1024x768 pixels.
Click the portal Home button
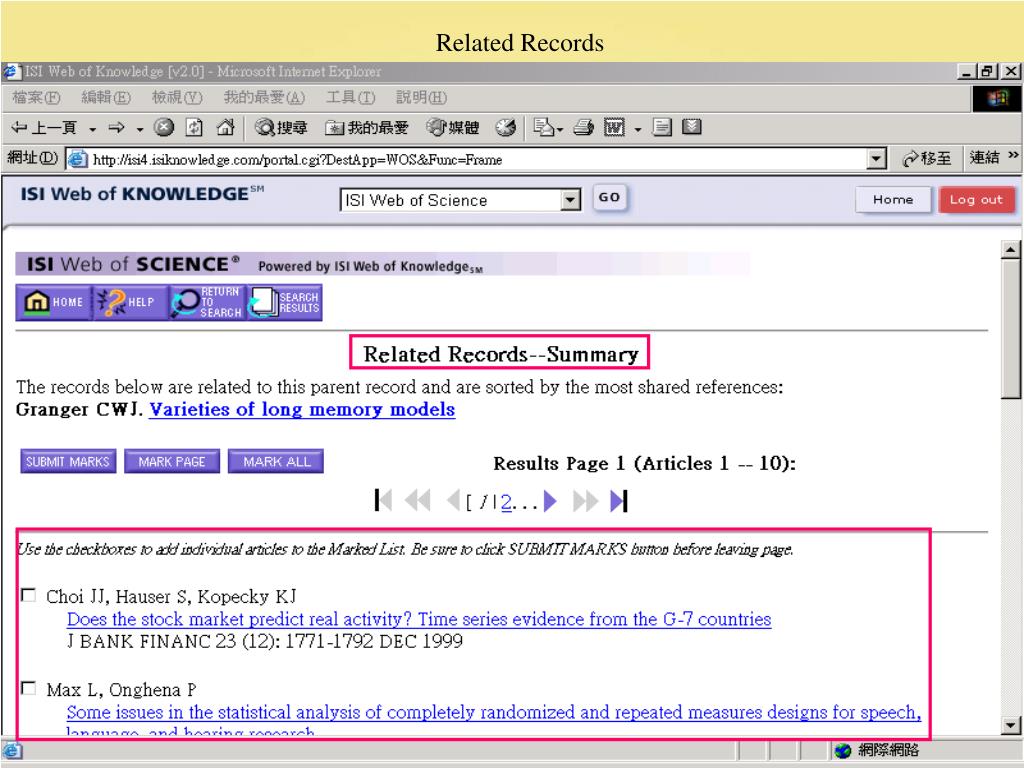point(893,200)
